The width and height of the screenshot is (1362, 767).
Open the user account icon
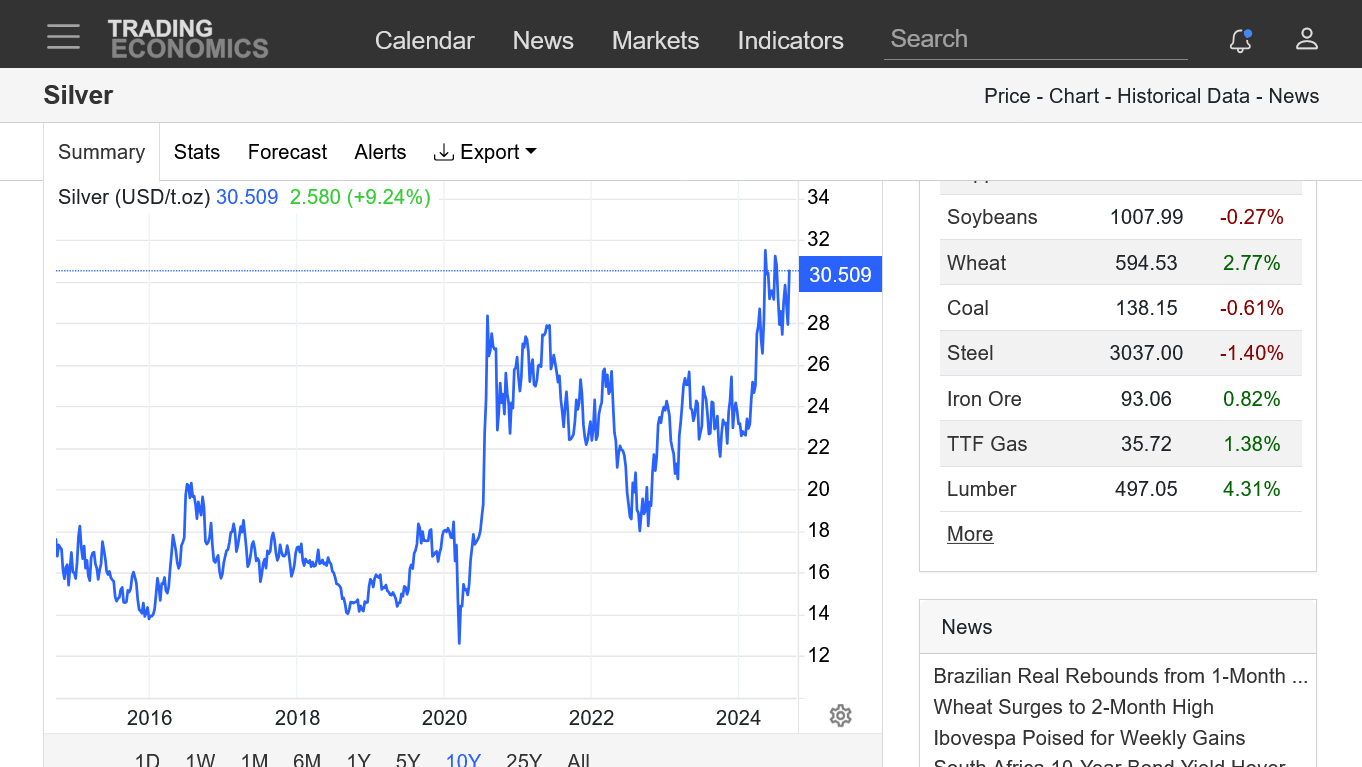(x=1306, y=39)
